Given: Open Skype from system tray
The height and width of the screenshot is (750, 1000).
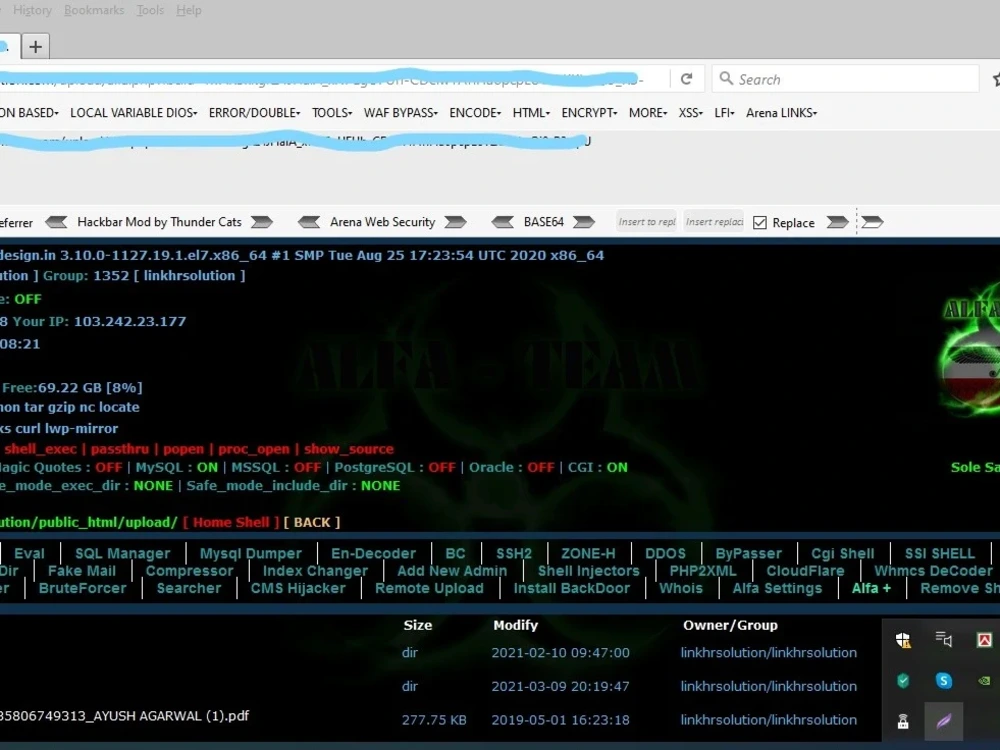Looking at the screenshot, I should click(944, 680).
